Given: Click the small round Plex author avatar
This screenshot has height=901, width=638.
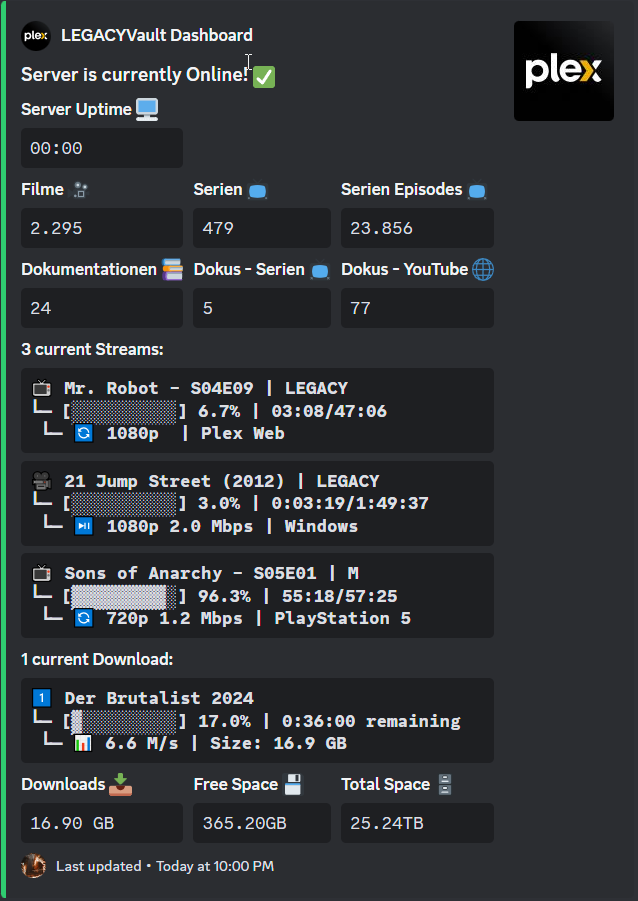Looking at the screenshot, I should click(x=36, y=36).
